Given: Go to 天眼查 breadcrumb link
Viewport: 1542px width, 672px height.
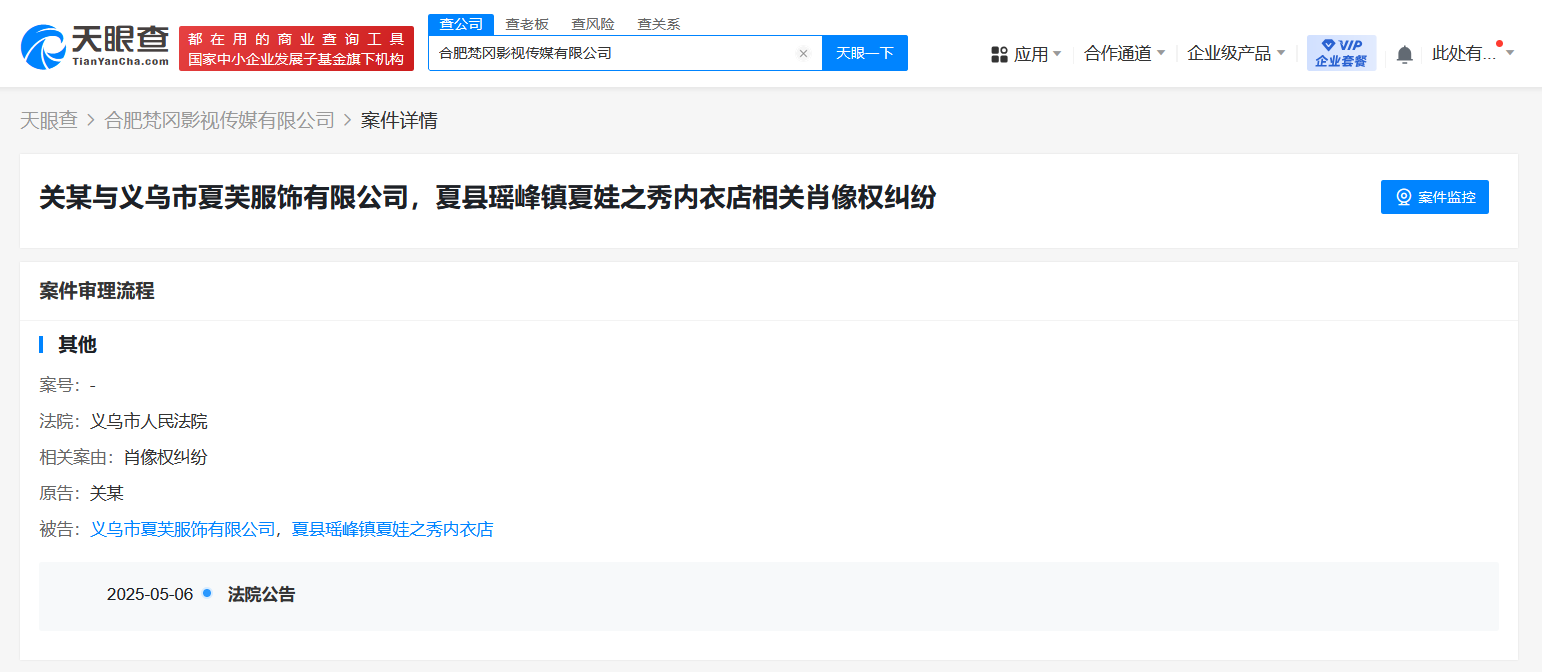Looking at the screenshot, I should [x=49, y=121].
